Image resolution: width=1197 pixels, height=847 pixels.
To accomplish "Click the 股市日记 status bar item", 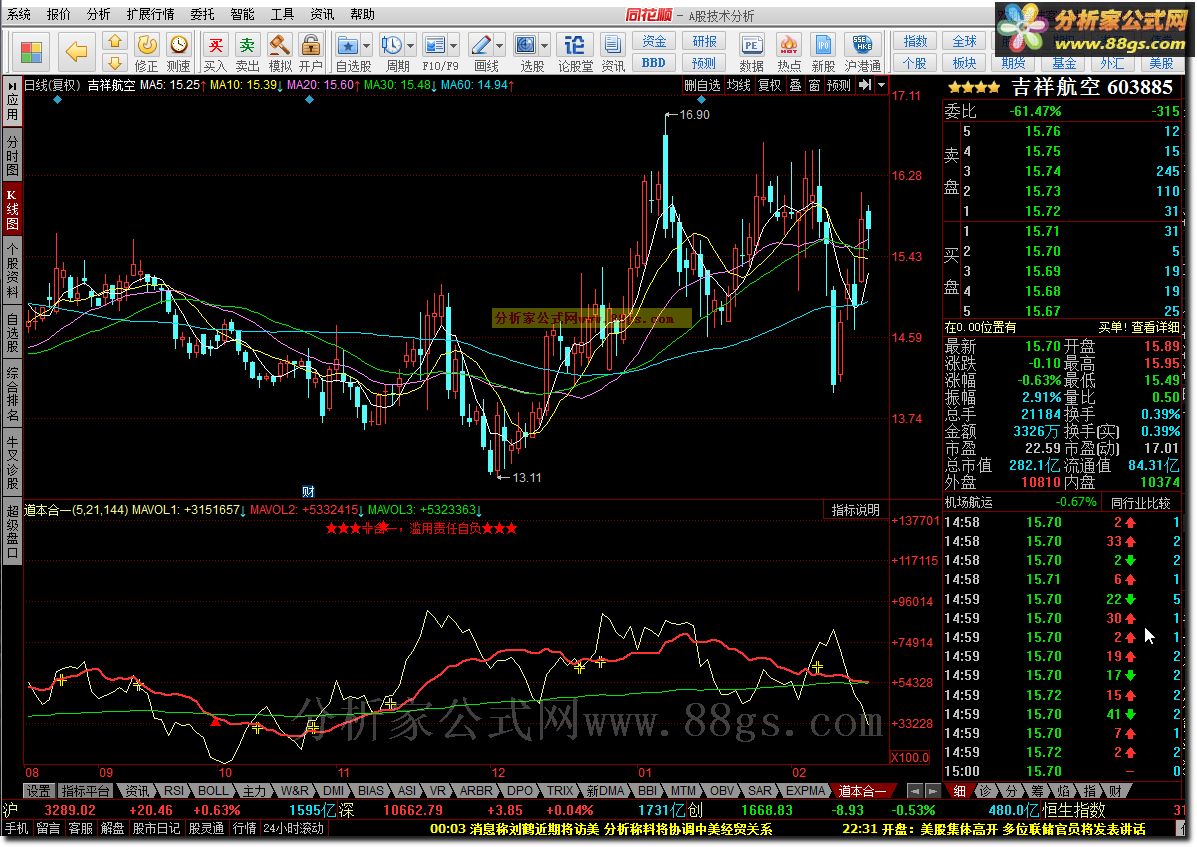I will click(x=156, y=828).
